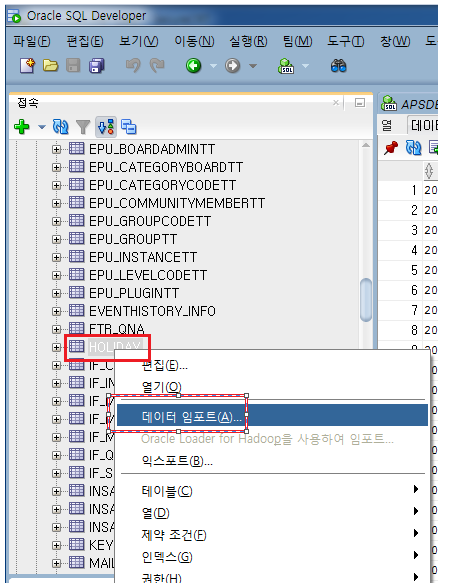Click the binoculars Find DB Object icon

click(338, 66)
